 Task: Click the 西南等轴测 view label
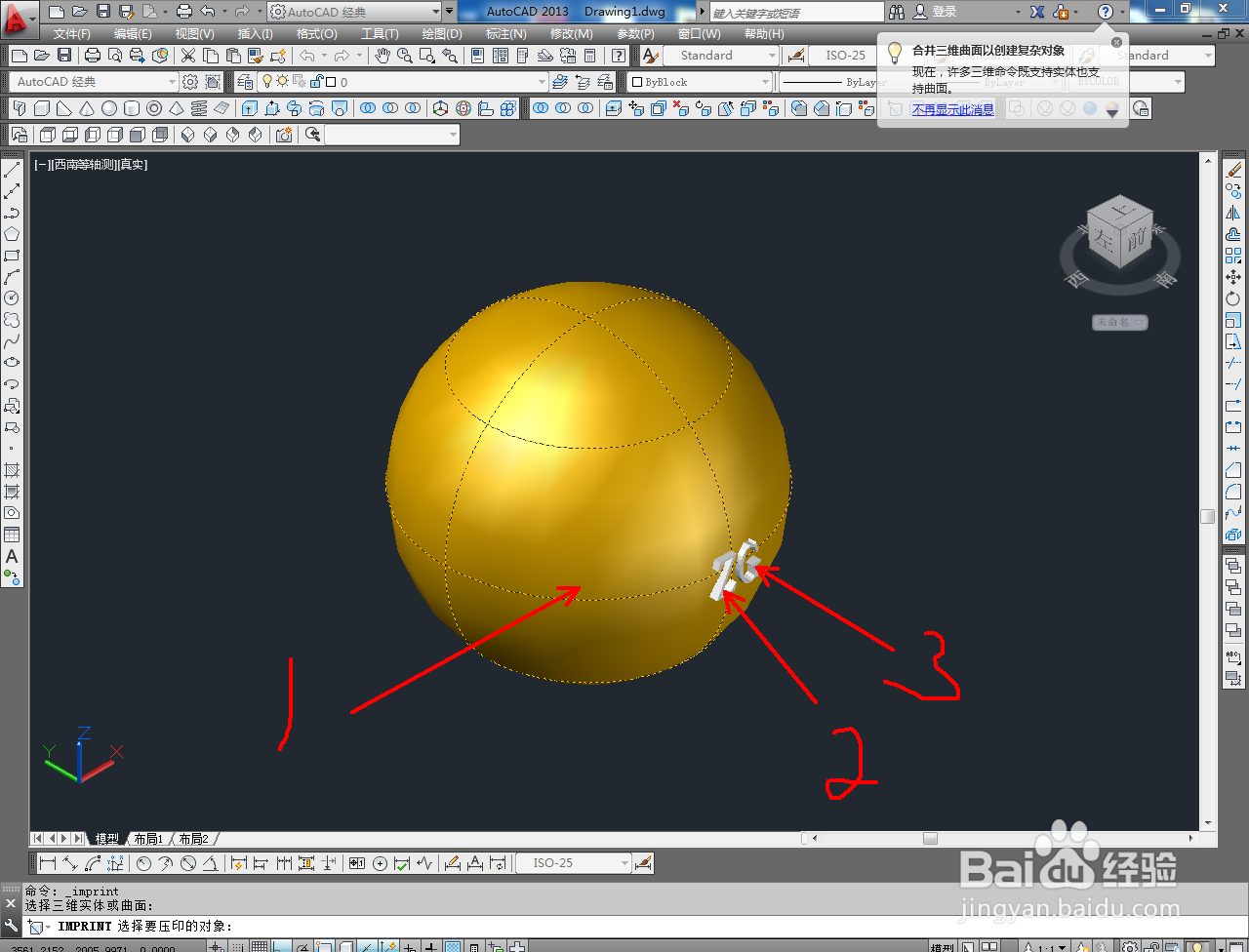[x=83, y=165]
